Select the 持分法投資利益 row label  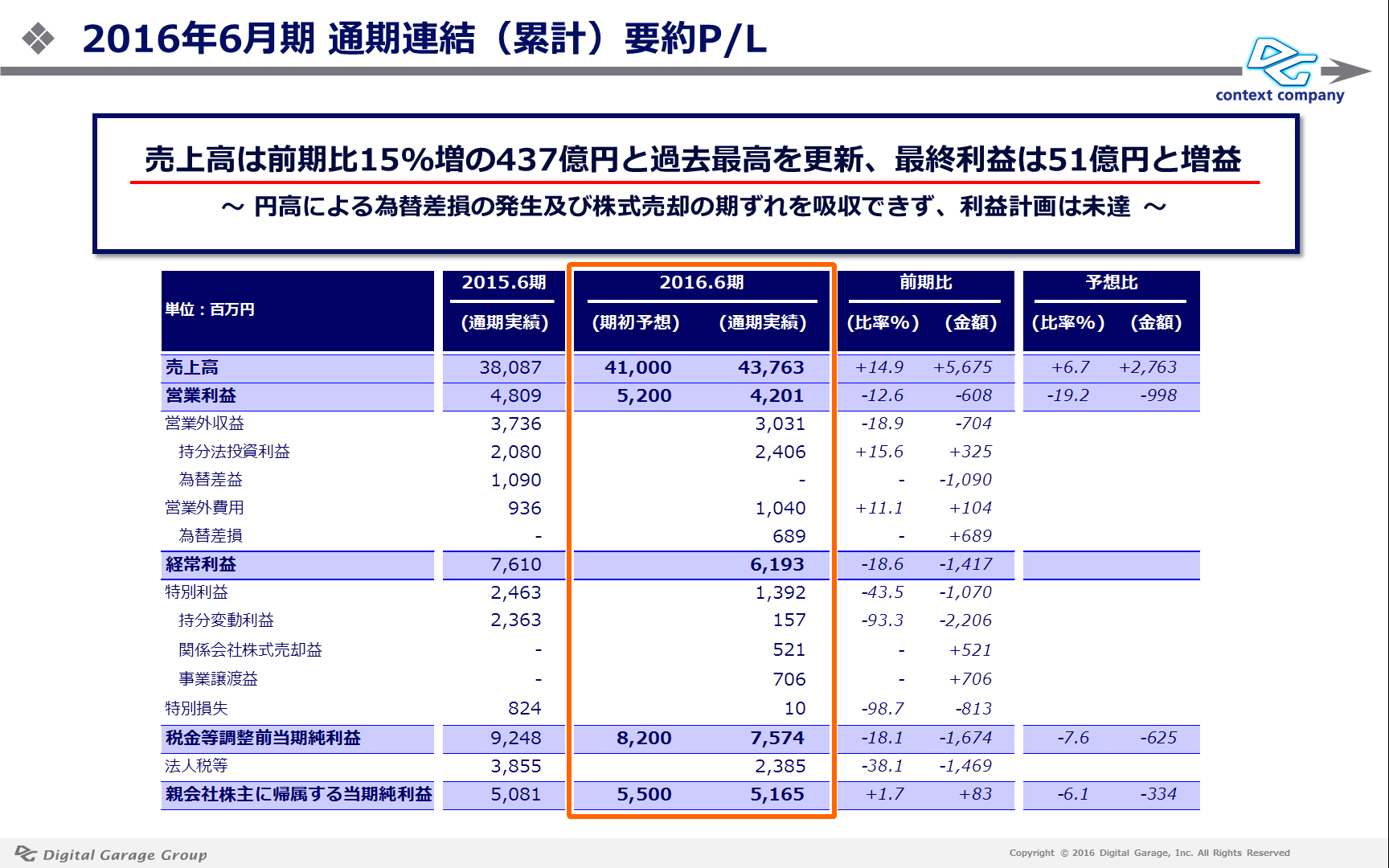(x=234, y=452)
